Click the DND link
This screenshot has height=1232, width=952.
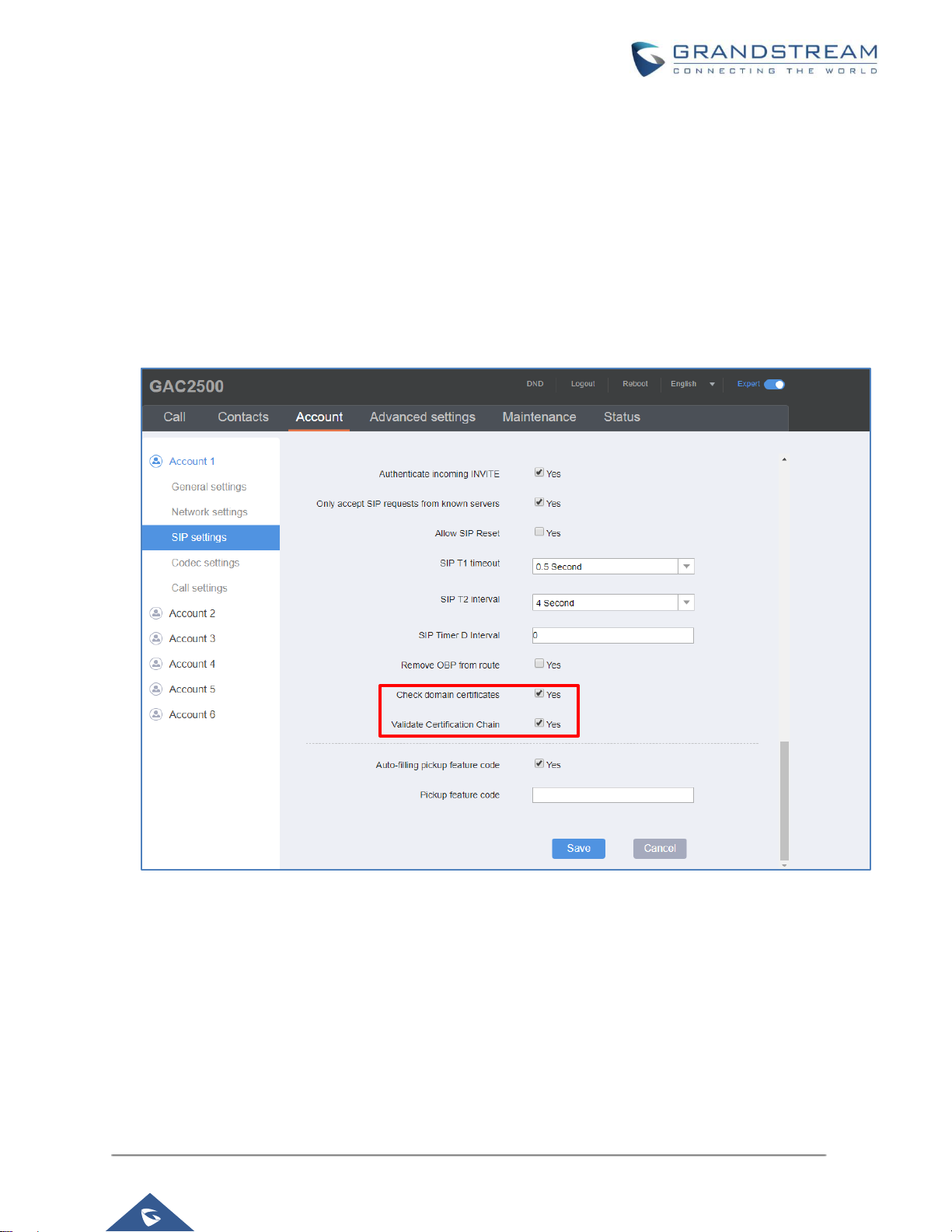[x=535, y=384]
